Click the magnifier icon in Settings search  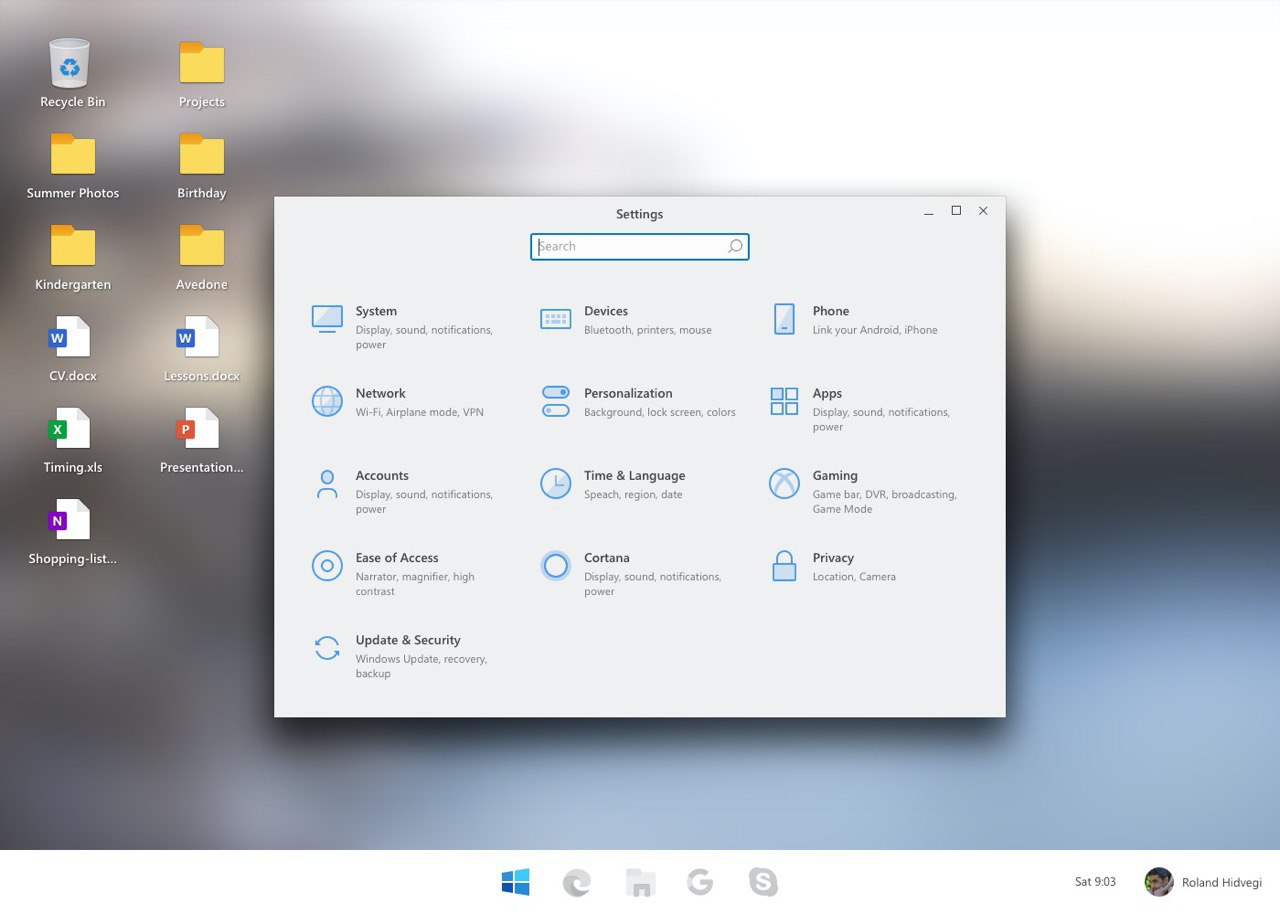coord(735,246)
